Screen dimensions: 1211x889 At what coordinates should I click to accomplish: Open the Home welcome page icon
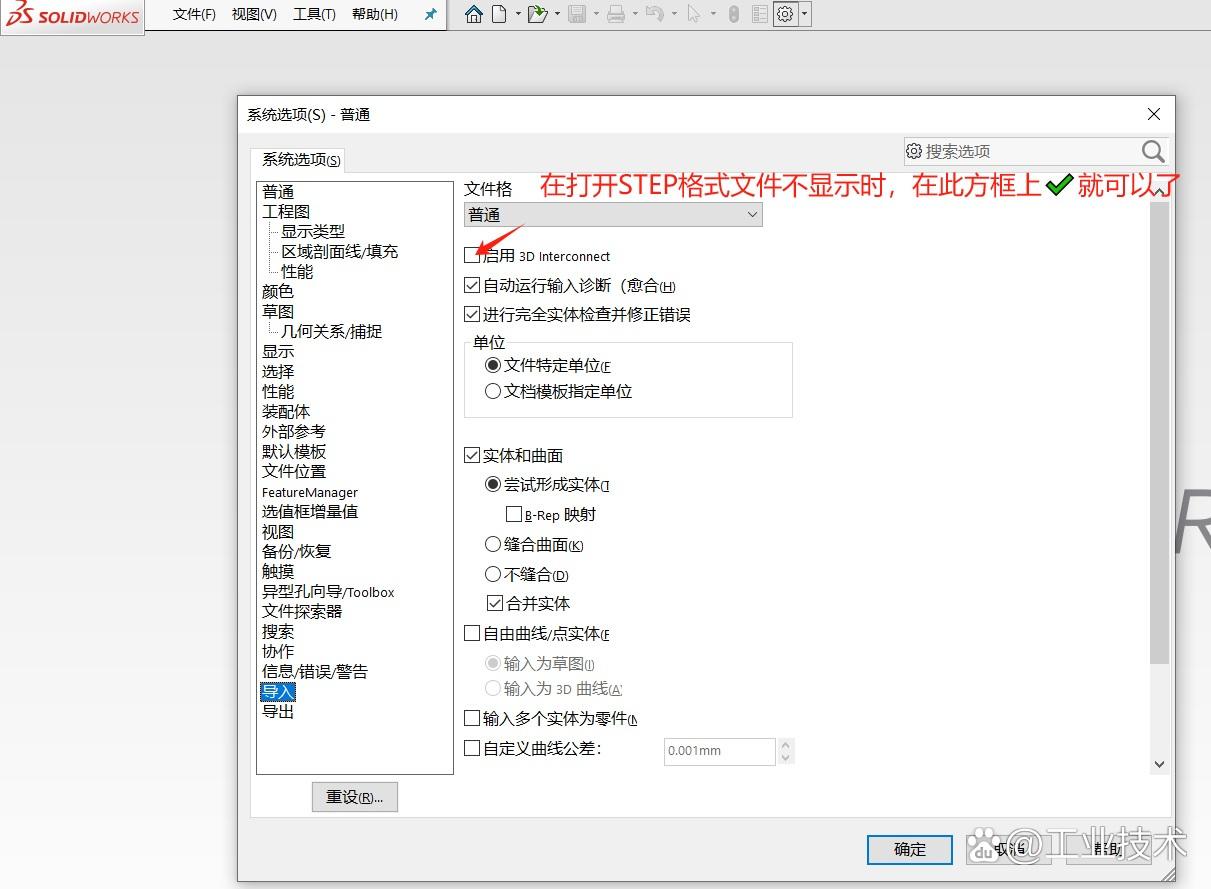(474, 14)
